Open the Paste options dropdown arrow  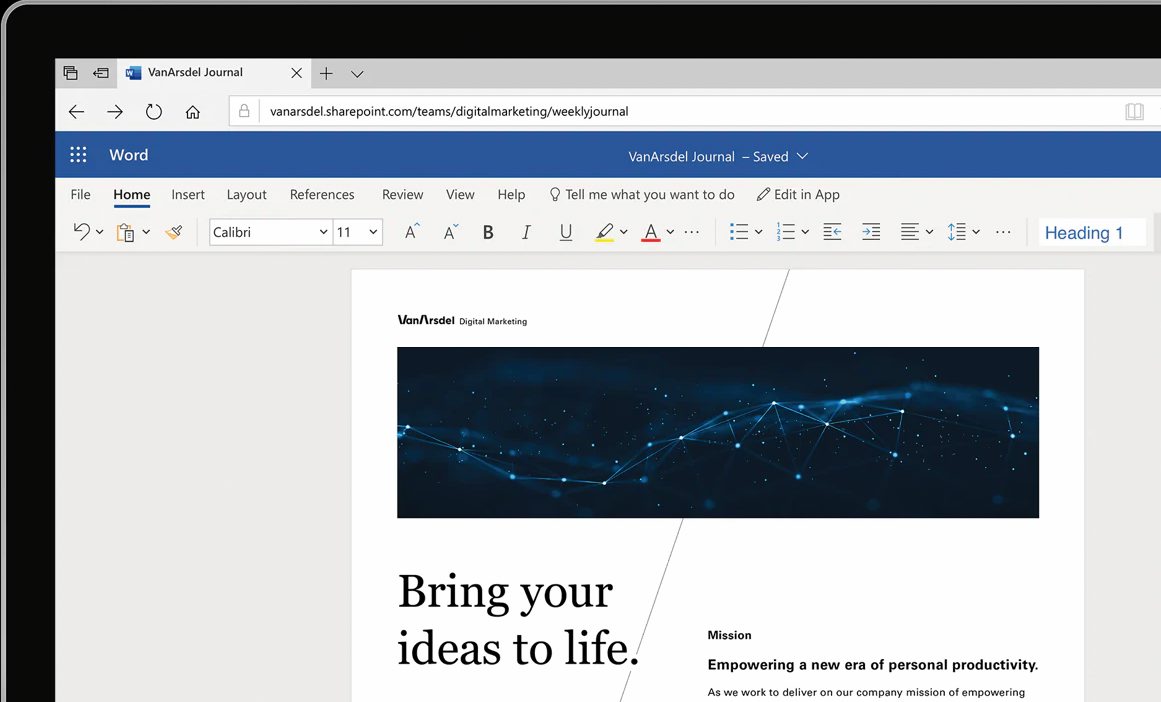pos(146,232)
